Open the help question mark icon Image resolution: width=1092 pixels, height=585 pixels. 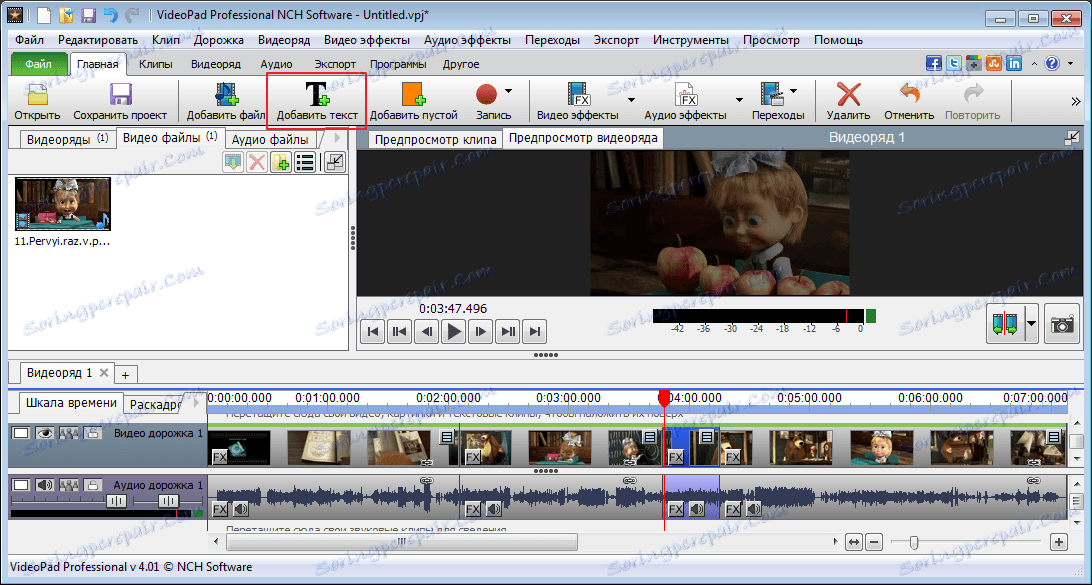[1051, 63]
